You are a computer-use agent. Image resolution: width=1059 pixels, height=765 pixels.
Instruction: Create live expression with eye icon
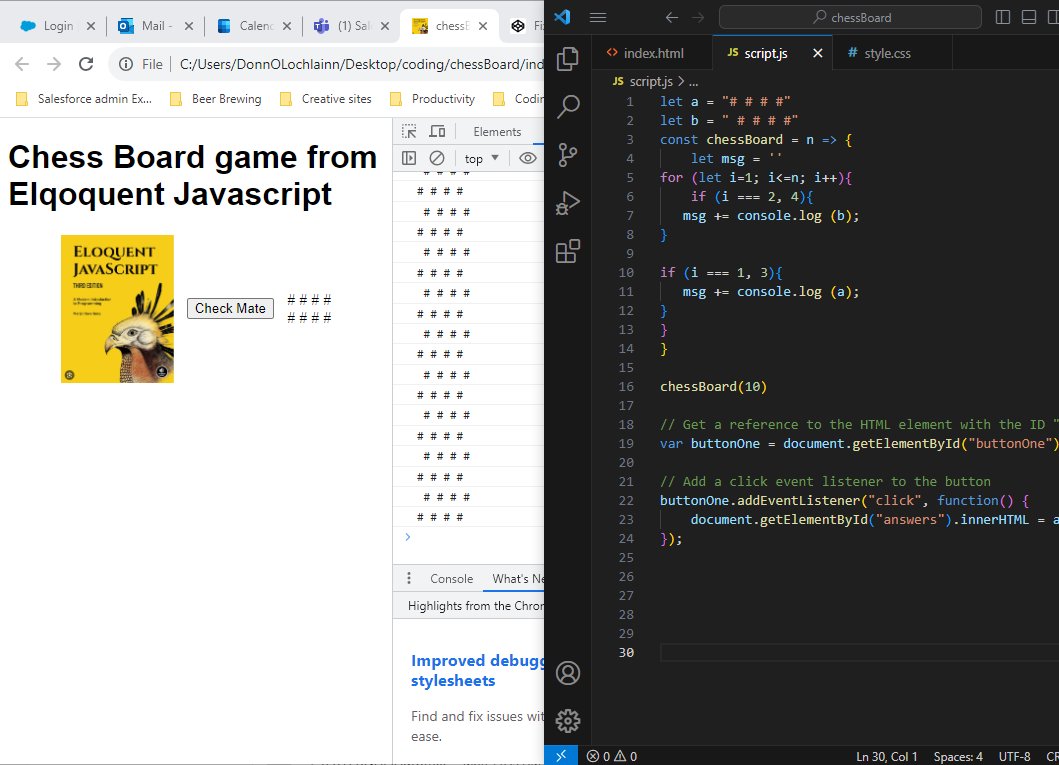point(527,158)
